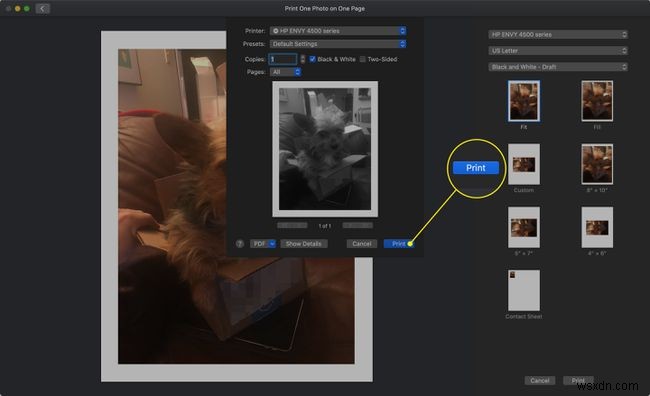Adjust copies with the stepper arrows
Viewport: 650px width, 396px height.
pyautogui.click(x=303, y=59)
